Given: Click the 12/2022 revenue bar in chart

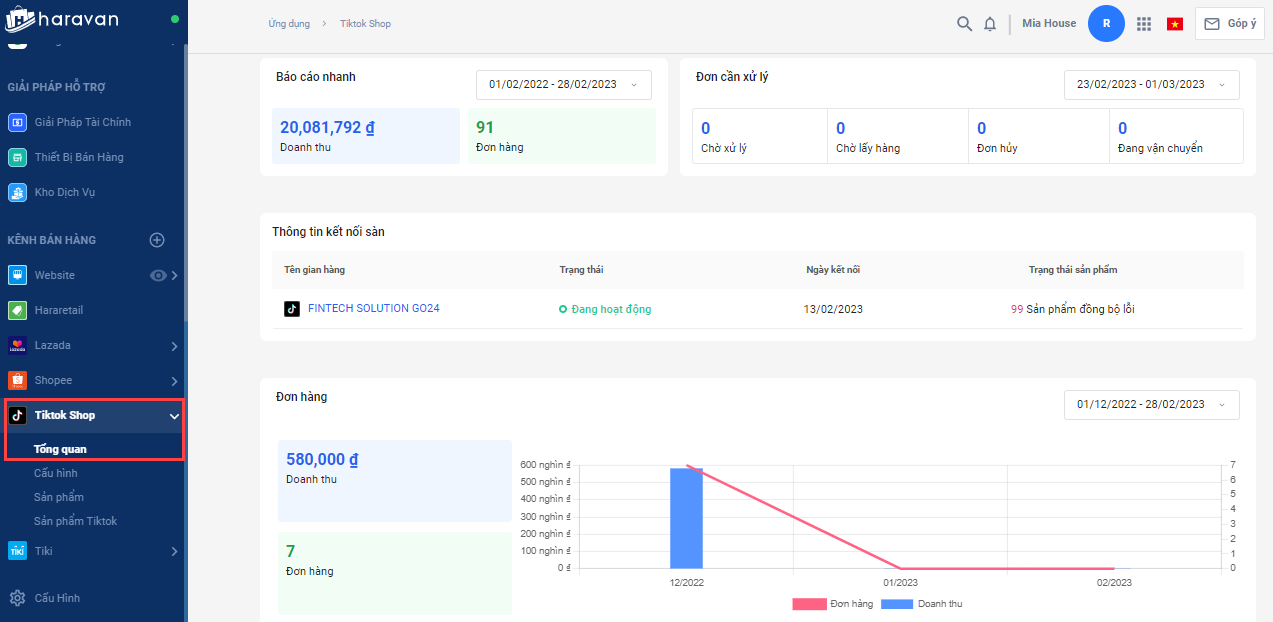Looking at the screenshot, I should click(x=686, y=517).
